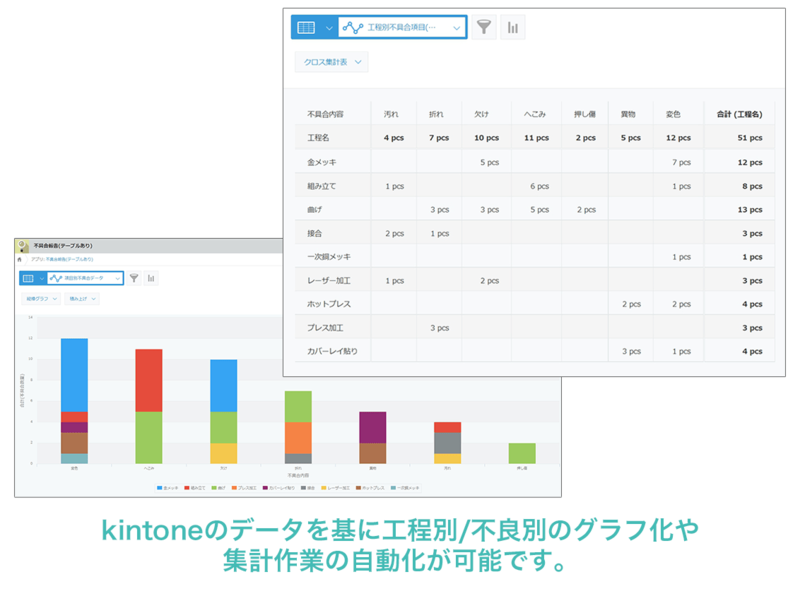Image resolution: width=800 pixels, height=596 pixels.
Task: Click the 押し傷 column header
Action: pos(585,114)
